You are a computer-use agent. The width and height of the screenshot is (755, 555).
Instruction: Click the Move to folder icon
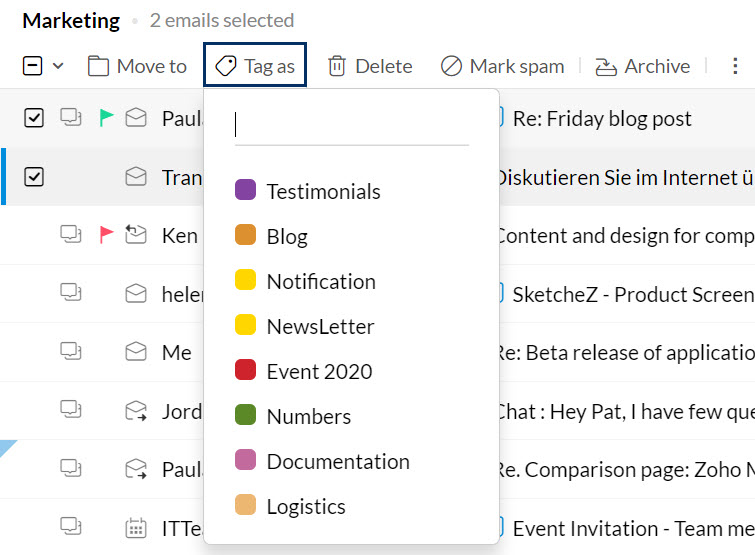tap(98, 66)
